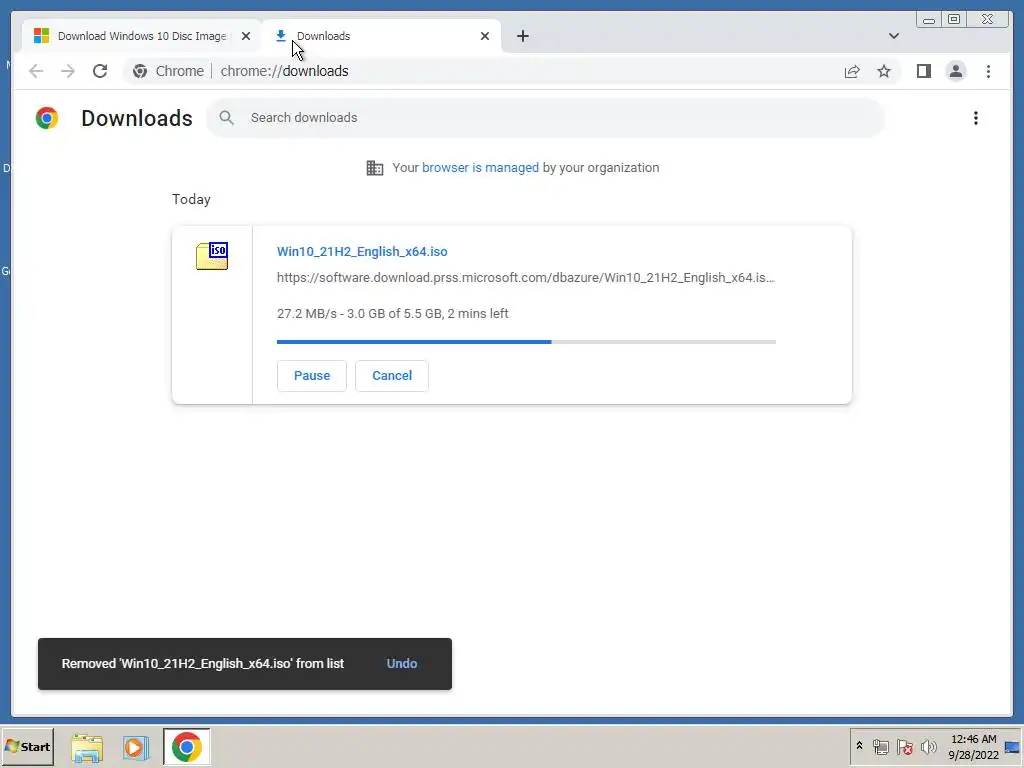Image resolution: width=1024 pixels, height=768 pixels.
Task: Click the Show Desktop icon at taskbar end
Action: coord(1012,746)
